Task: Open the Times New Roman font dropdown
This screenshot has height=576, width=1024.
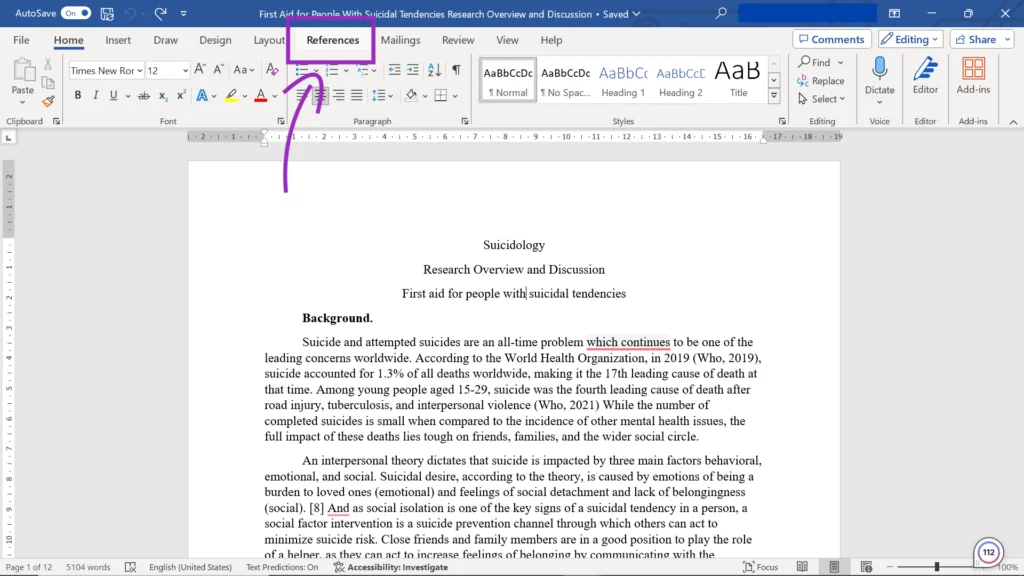Action: pos(139,71)
